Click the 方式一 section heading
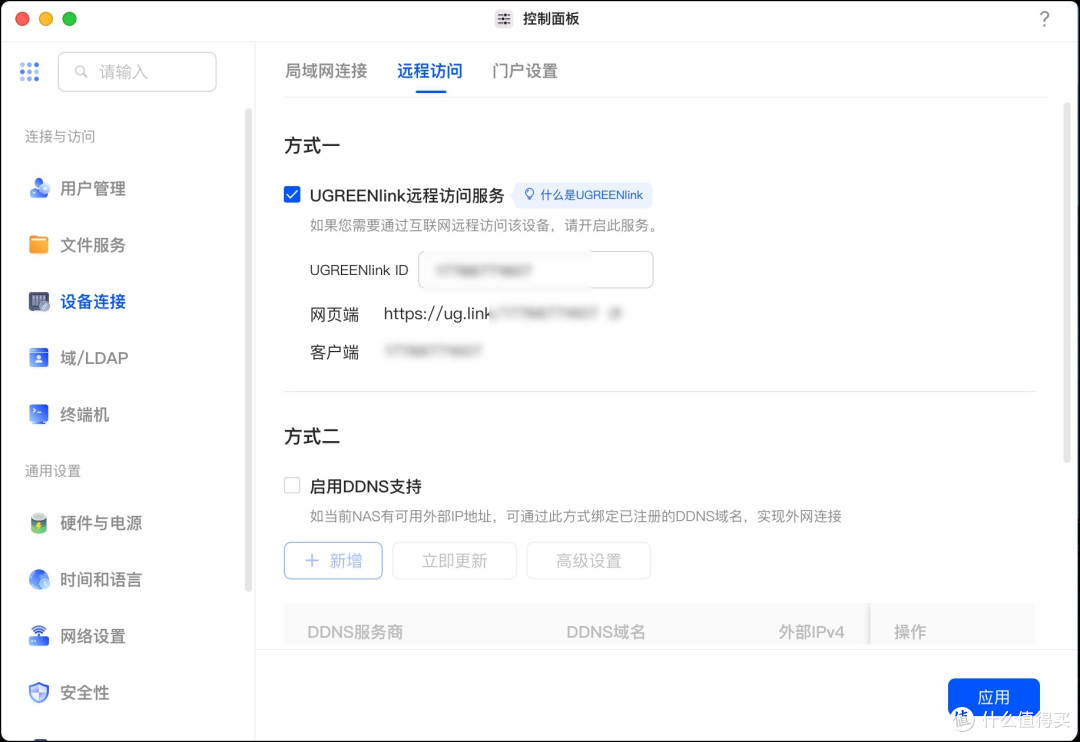Screen dimensions: 1080x742 click(312, 145)
